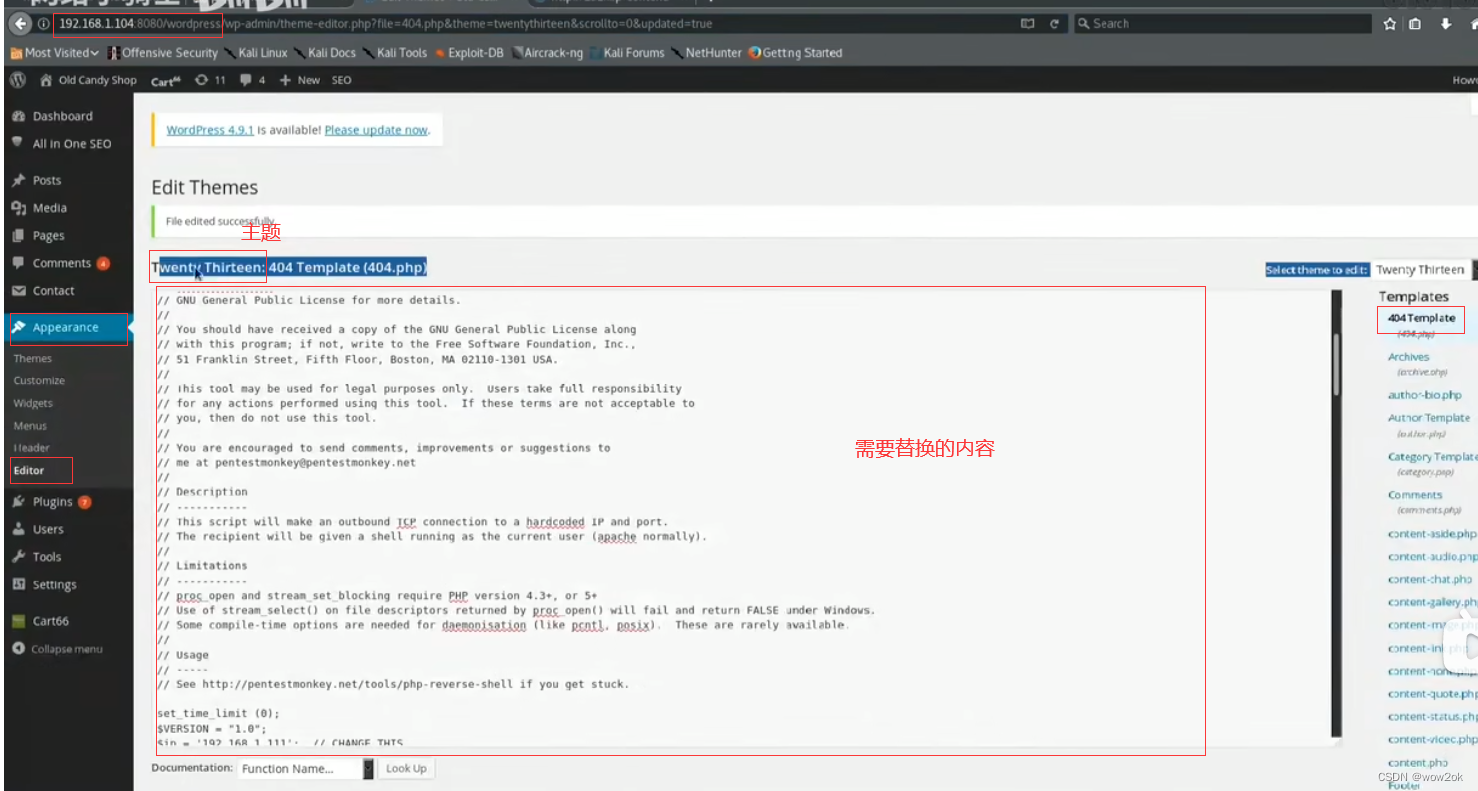Open the Author Template file
The image size is (1478, 791).
[1428, 418]
